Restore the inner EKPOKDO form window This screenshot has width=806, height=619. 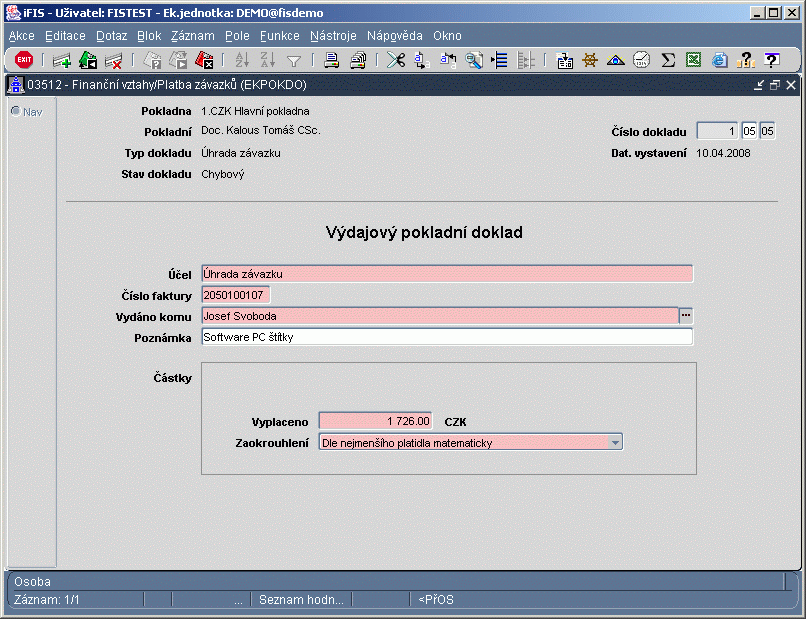(x=775, y=85)
